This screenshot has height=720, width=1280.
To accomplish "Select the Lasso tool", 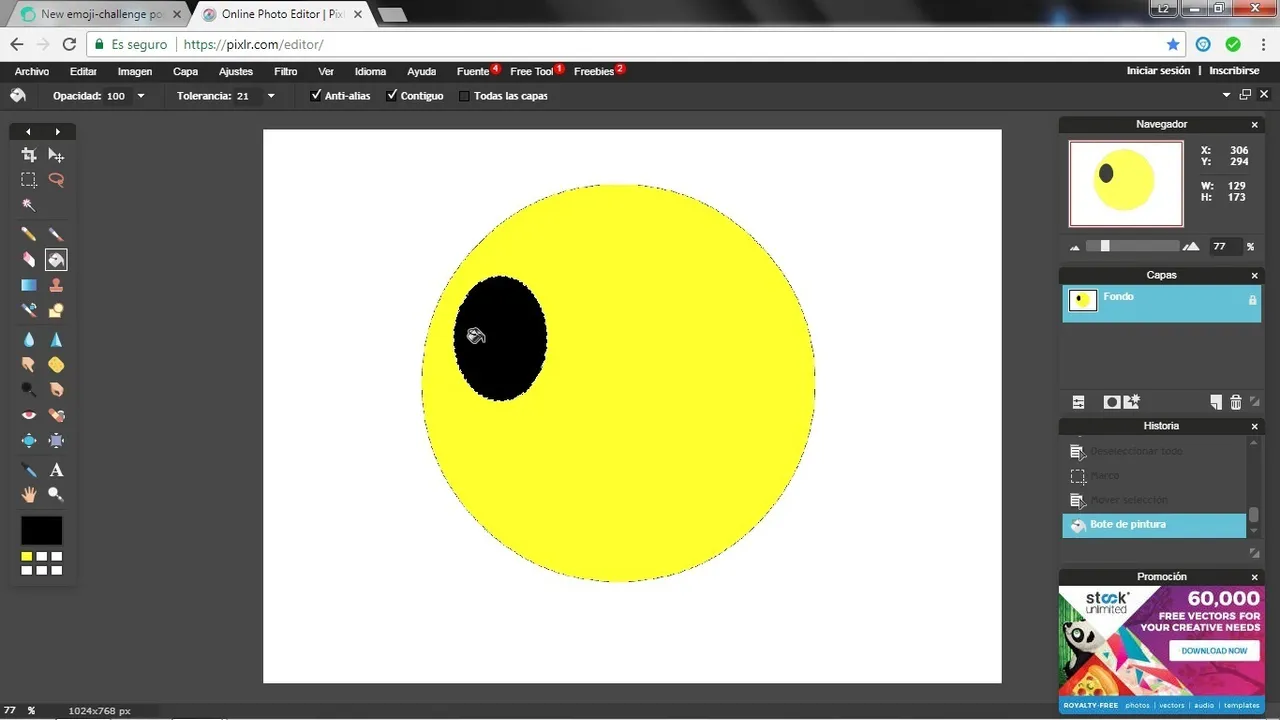I will pyautogui.click(x=56, y=180).
